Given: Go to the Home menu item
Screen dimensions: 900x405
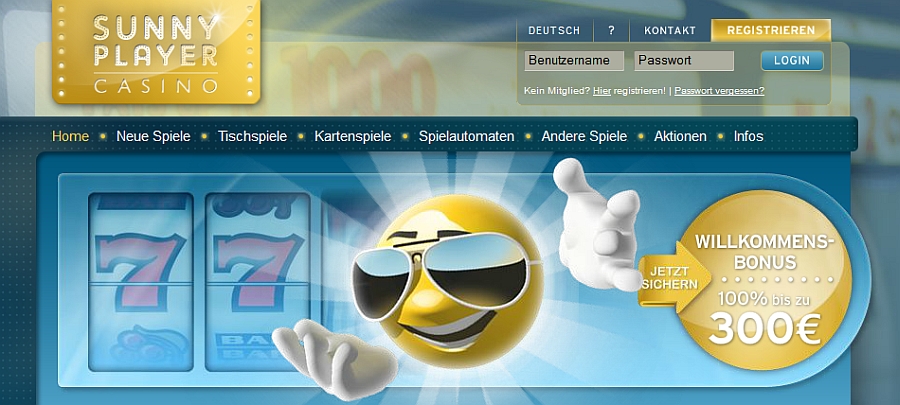Looking at the screenshot, I should (x=71, y=137).
